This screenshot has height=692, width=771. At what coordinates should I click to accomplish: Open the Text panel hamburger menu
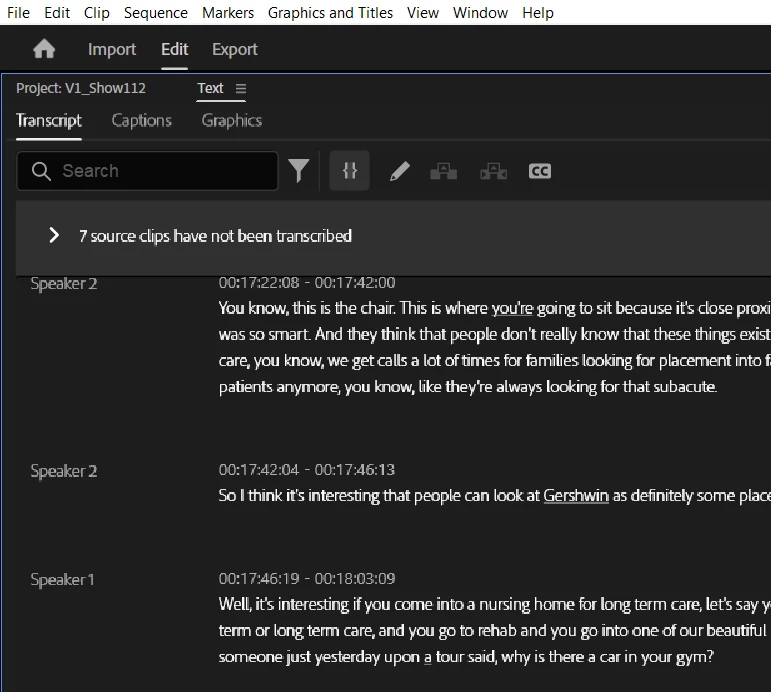pyautogui.click(x=240, y=89)
